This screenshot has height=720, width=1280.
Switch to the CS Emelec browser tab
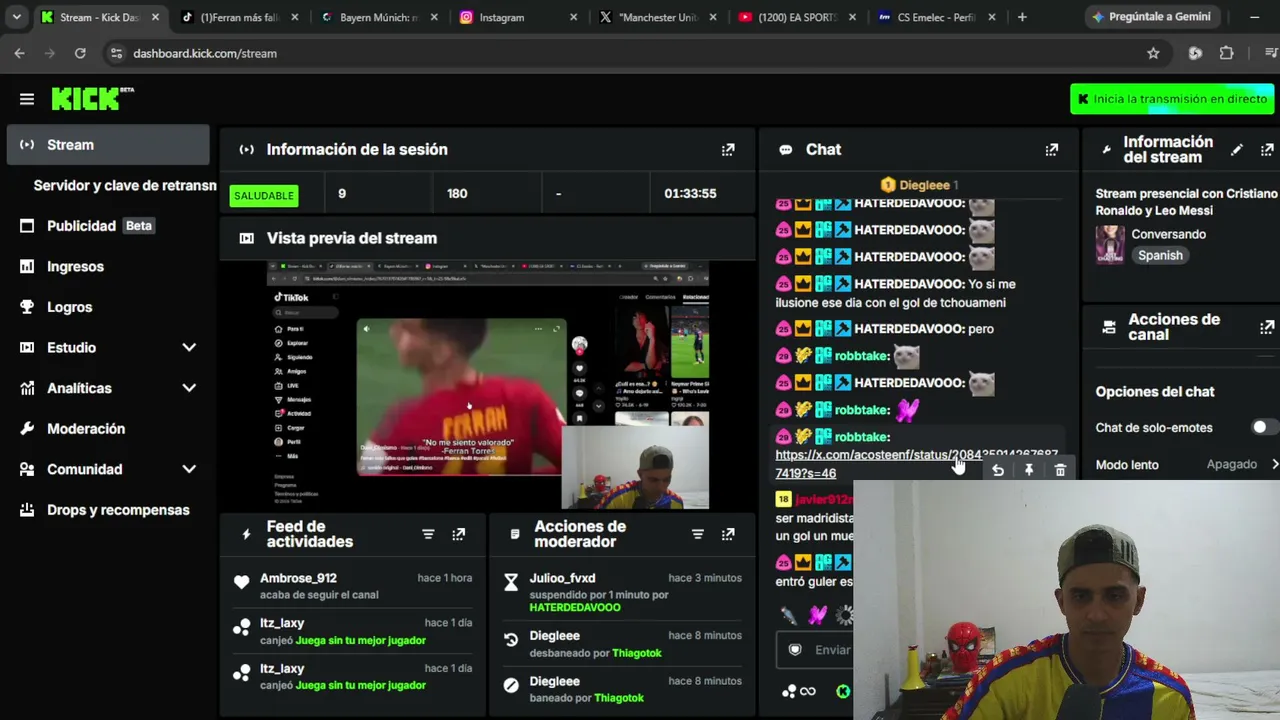934,17
